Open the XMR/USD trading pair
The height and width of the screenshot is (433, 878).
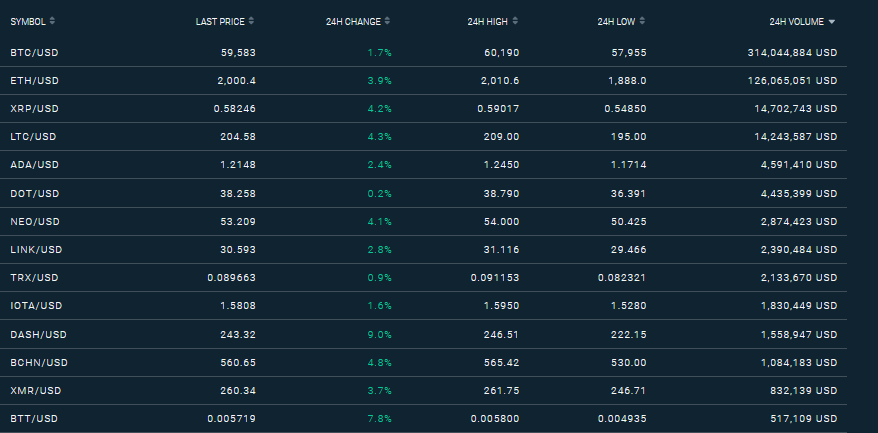click(x=35, y=390)
